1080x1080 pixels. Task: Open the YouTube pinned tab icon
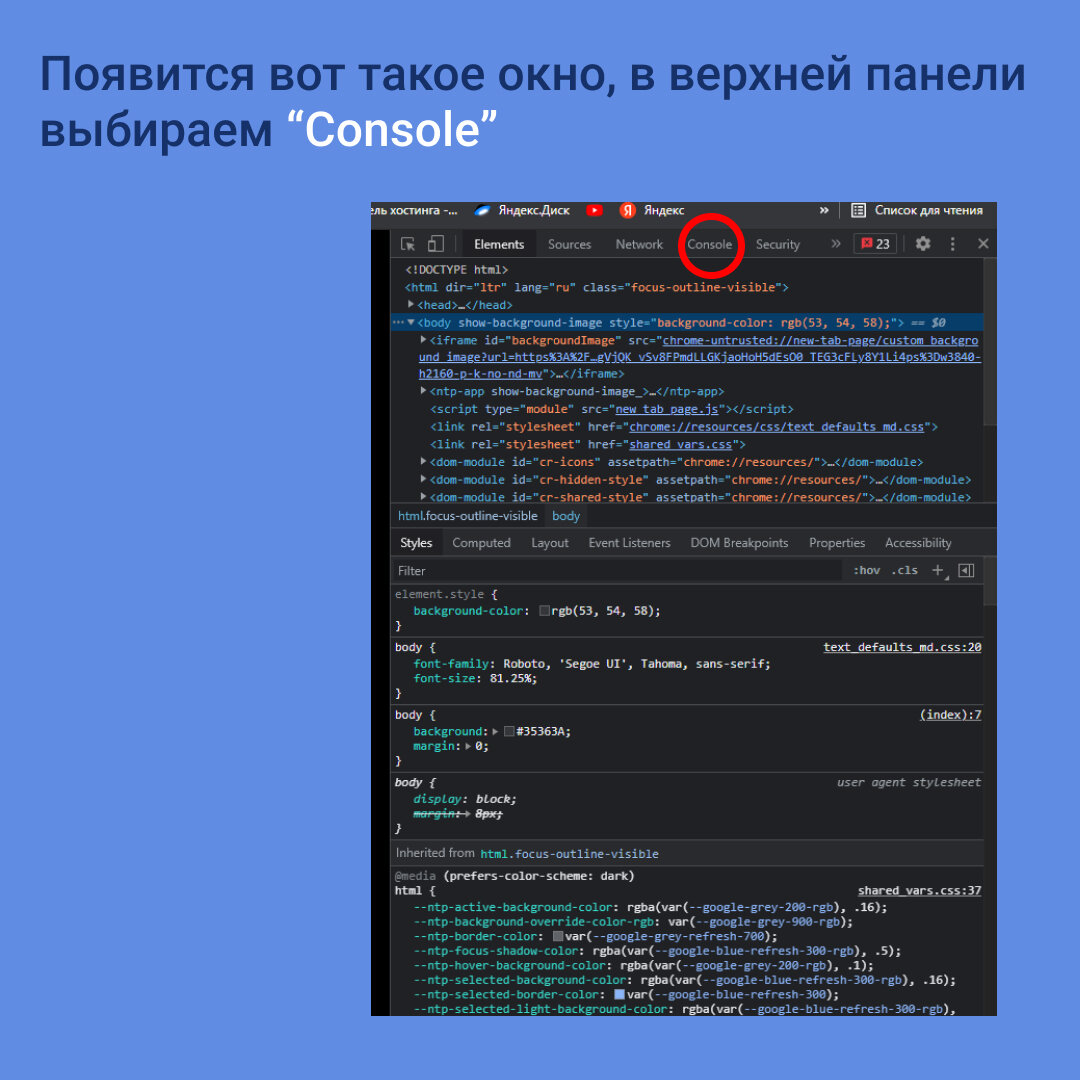pos(595,210)
